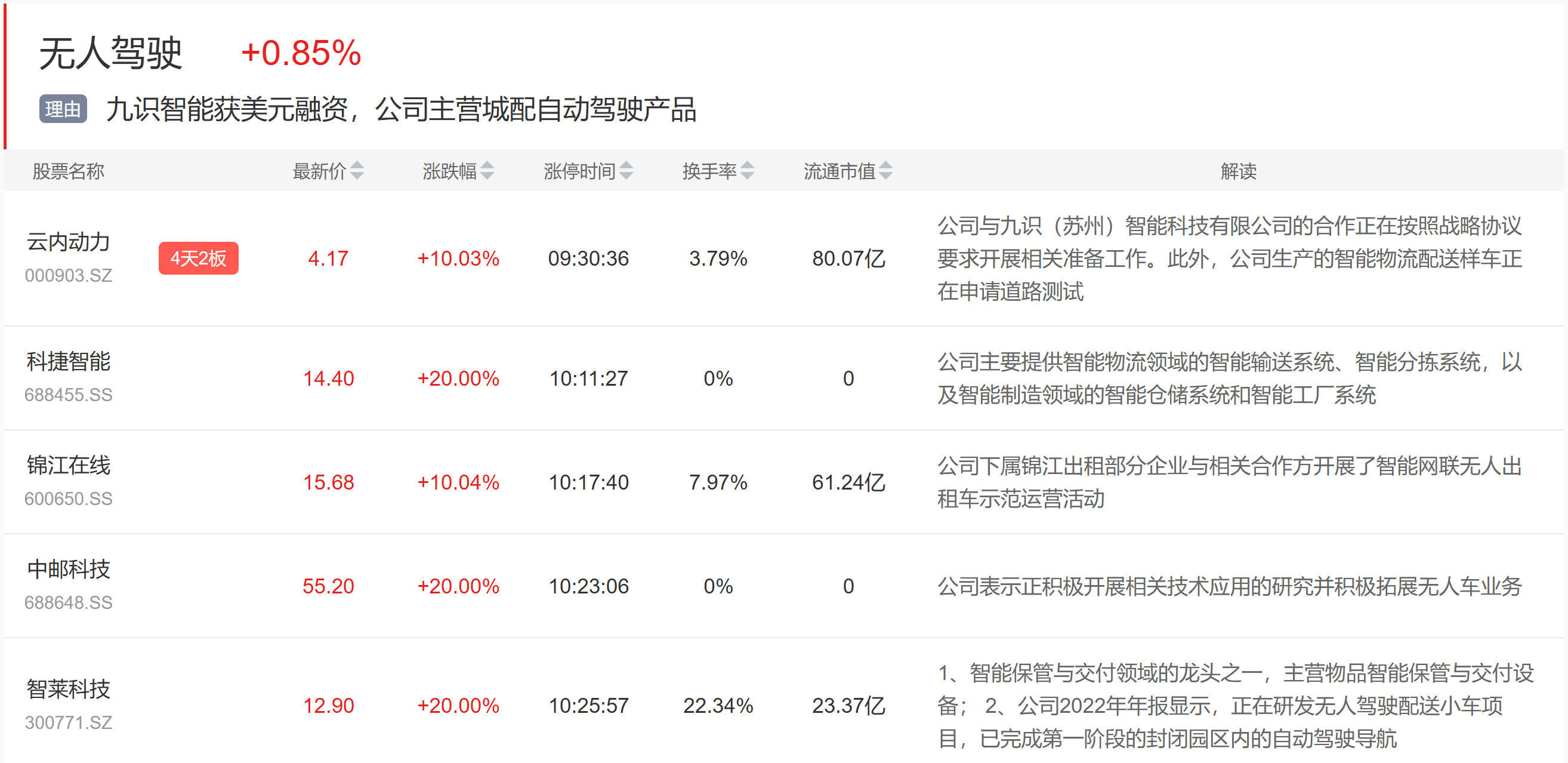Sort by 流通市值 using its sort arrows

click(x=885, y=171)
